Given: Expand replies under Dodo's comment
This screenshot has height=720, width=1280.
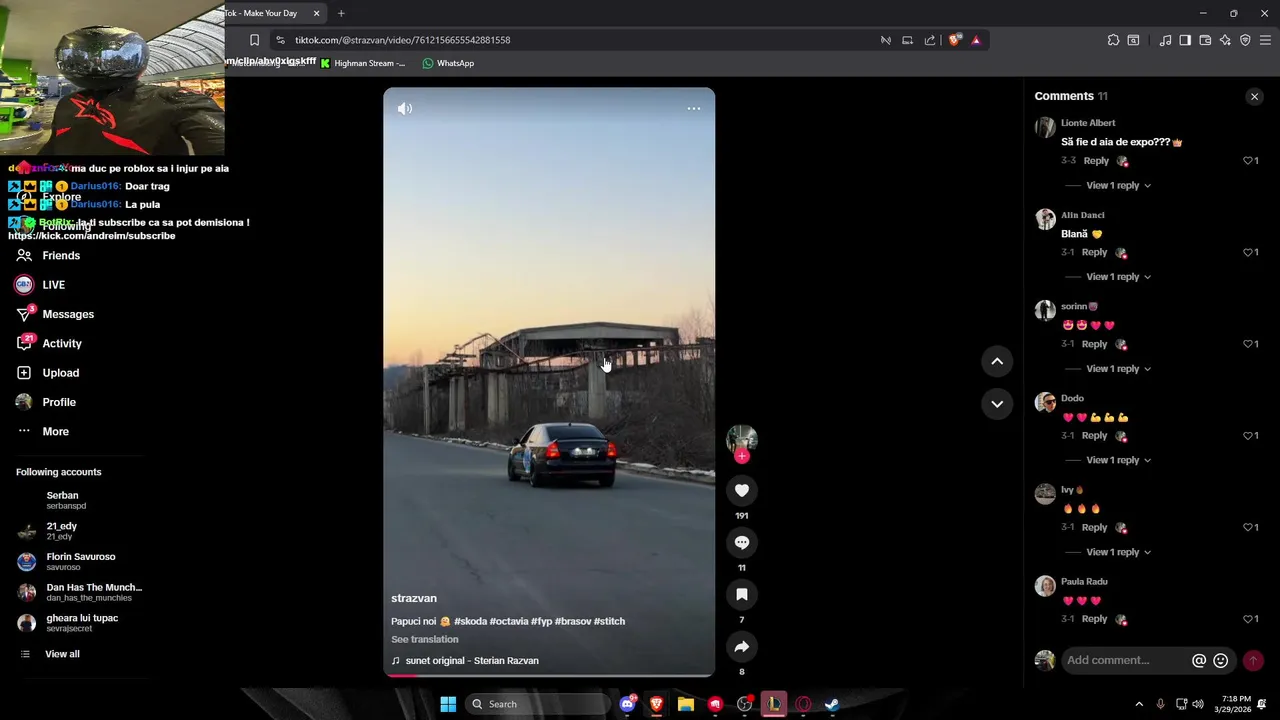Looking at the screenshot, I should [x=1118, y=460].
